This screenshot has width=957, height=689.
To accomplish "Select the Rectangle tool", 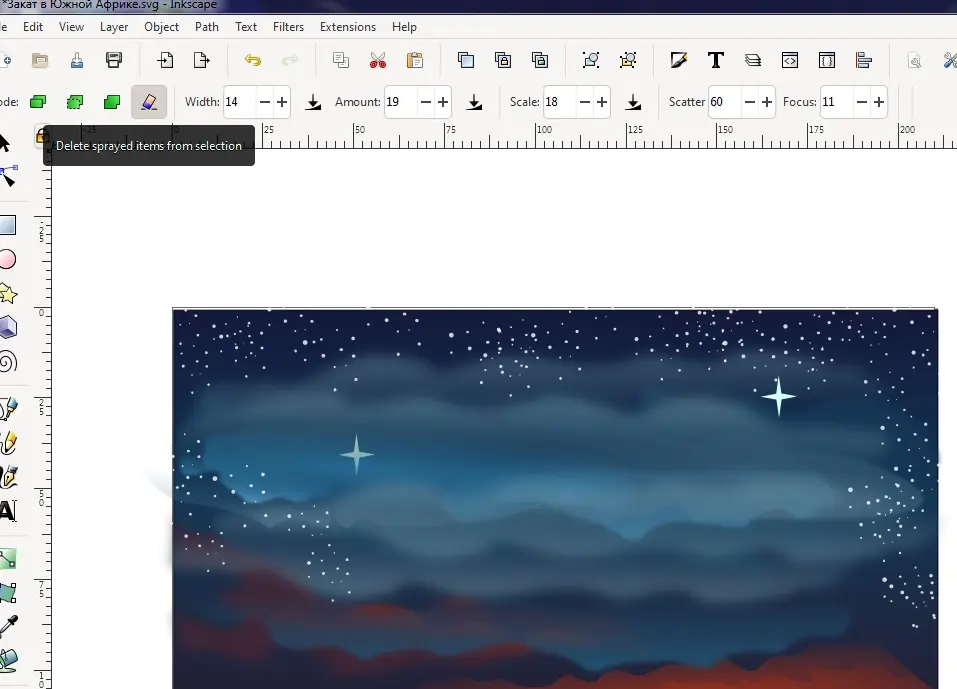I will pyautogui.click(x=7, y=225).
